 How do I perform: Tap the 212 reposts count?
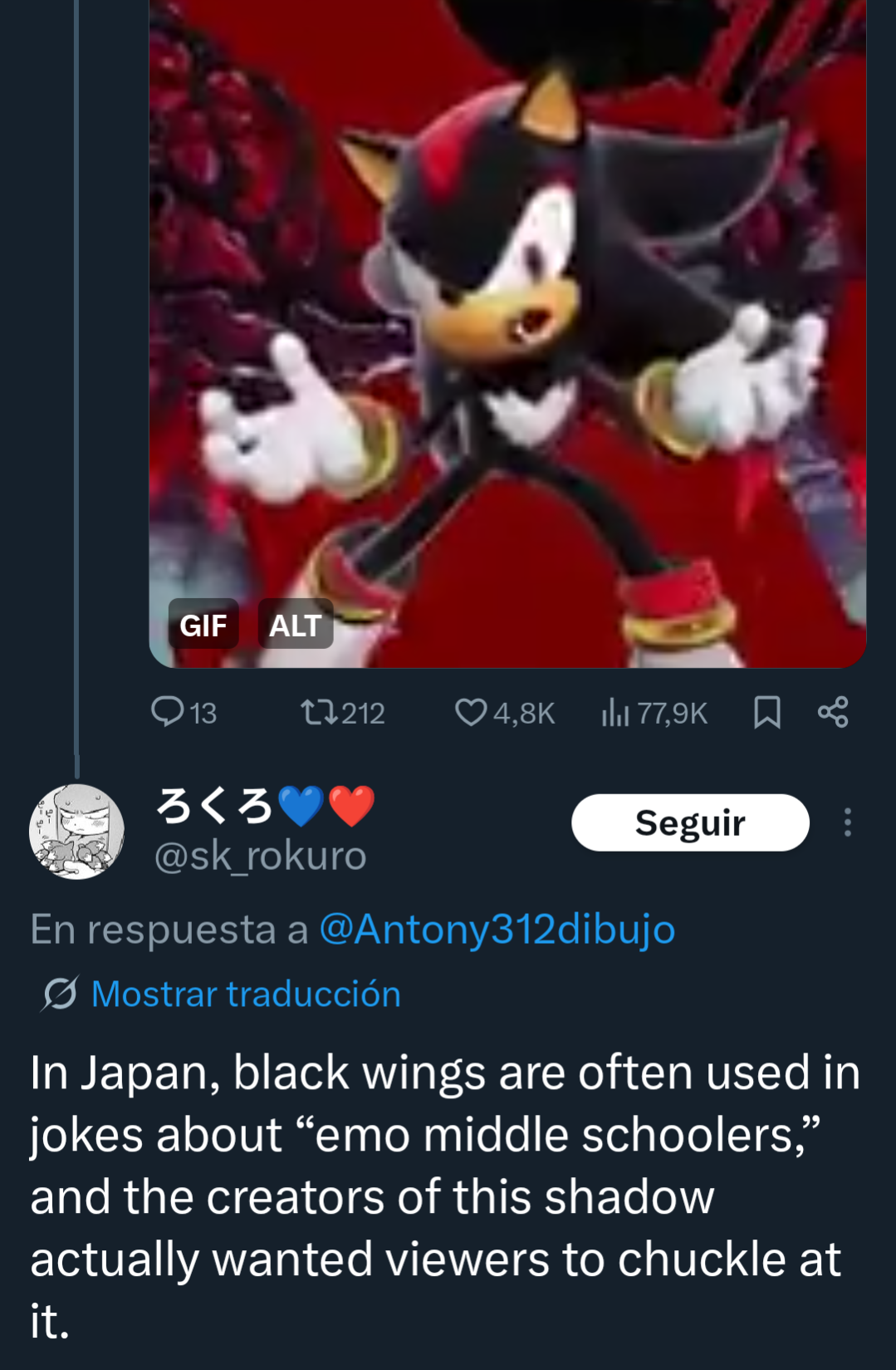[x=363, y=713]
